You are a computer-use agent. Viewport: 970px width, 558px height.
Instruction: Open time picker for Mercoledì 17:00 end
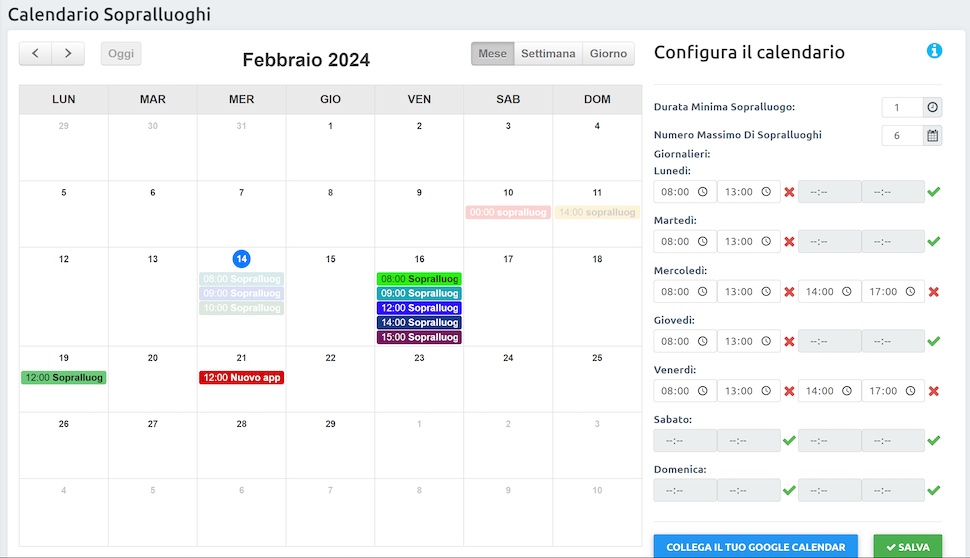911,291
